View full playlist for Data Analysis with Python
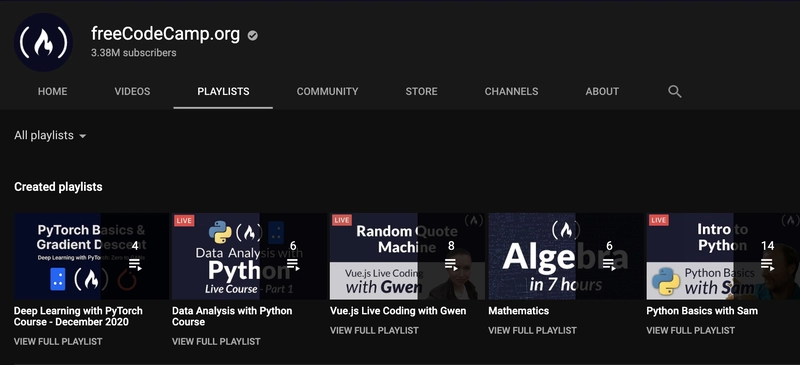The image size is (800, 365). [x=216, y=342]
